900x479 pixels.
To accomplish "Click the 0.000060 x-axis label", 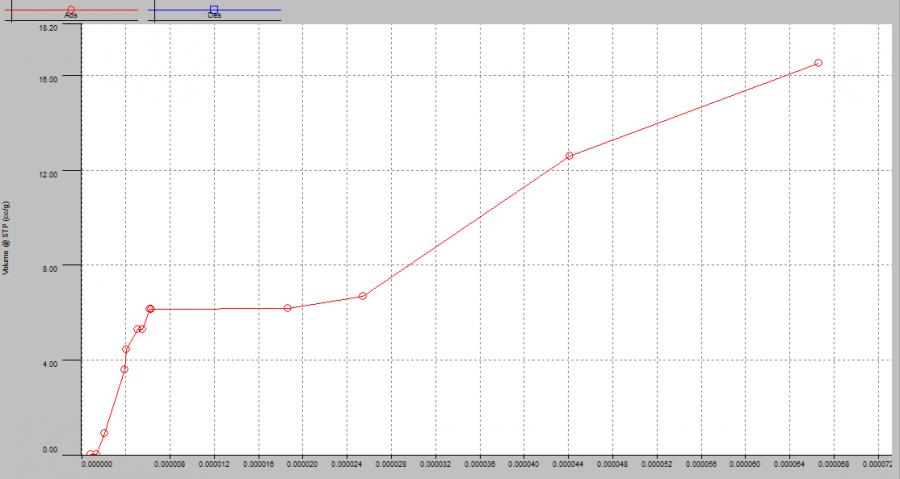I will click(746, 464).
